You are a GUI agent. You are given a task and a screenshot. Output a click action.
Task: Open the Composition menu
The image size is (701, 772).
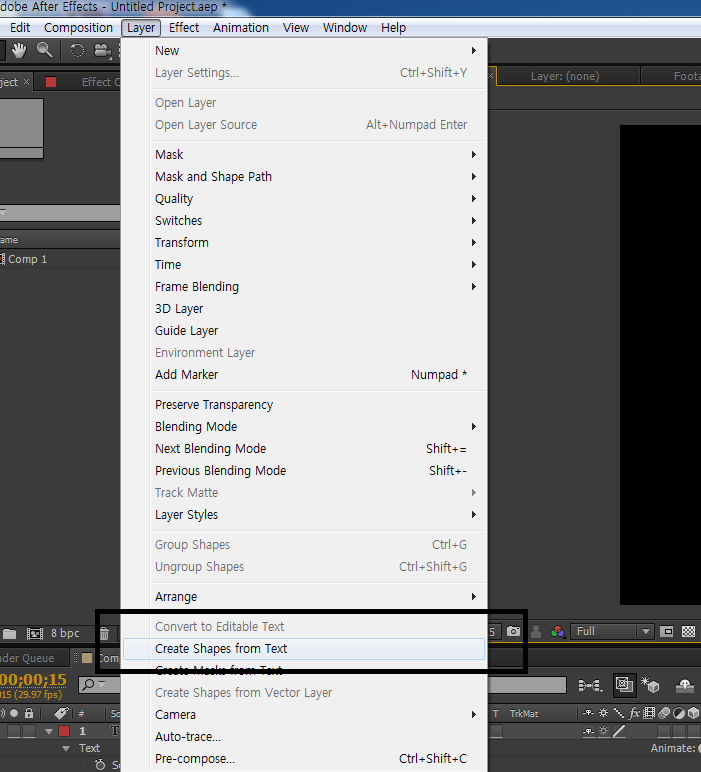pyautogui.click(x=78, y=28)
